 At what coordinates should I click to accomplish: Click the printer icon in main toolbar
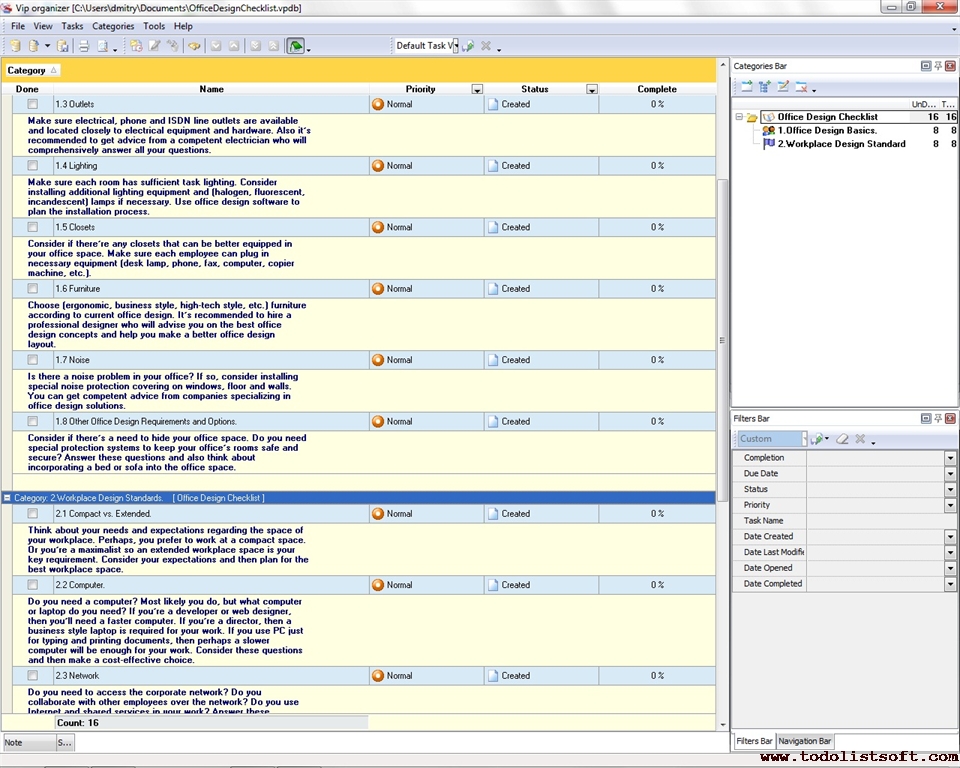pyautogui.click(x=84, y=46)
